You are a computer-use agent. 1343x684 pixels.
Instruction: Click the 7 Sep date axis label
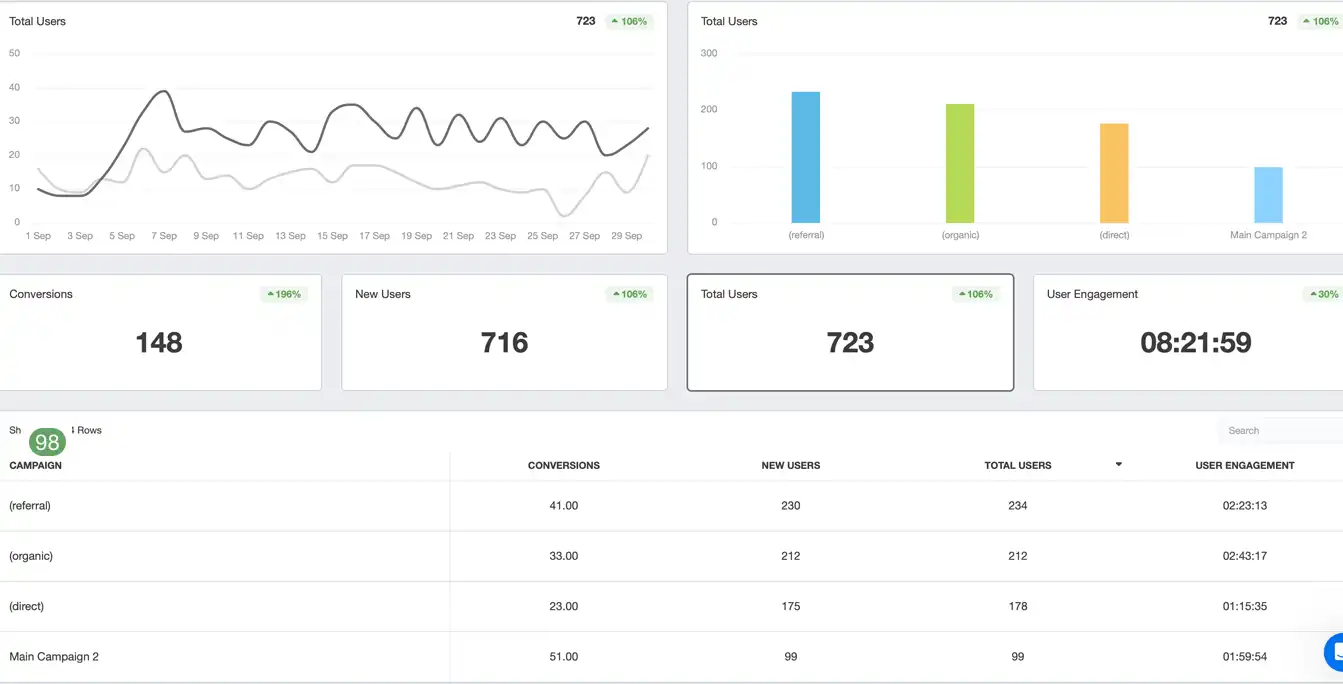[x=165, y=236]
